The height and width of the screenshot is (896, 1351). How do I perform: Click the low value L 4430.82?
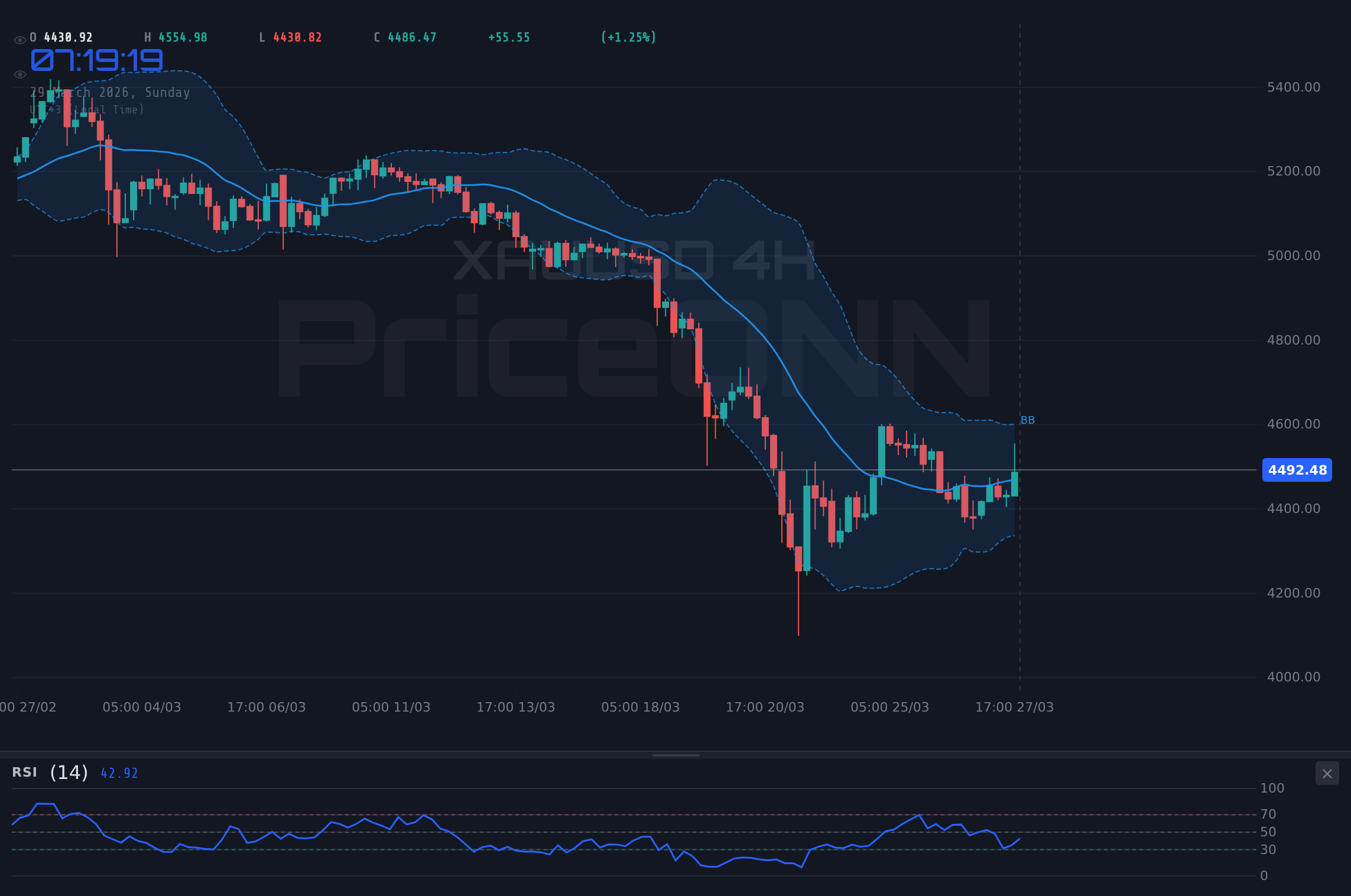click(290, 37)
